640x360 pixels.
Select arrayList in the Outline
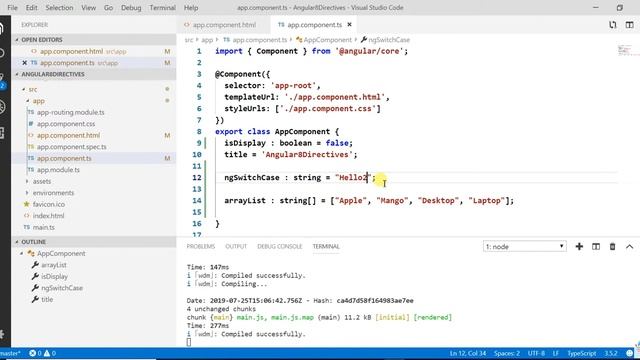[x=53, y=265]
